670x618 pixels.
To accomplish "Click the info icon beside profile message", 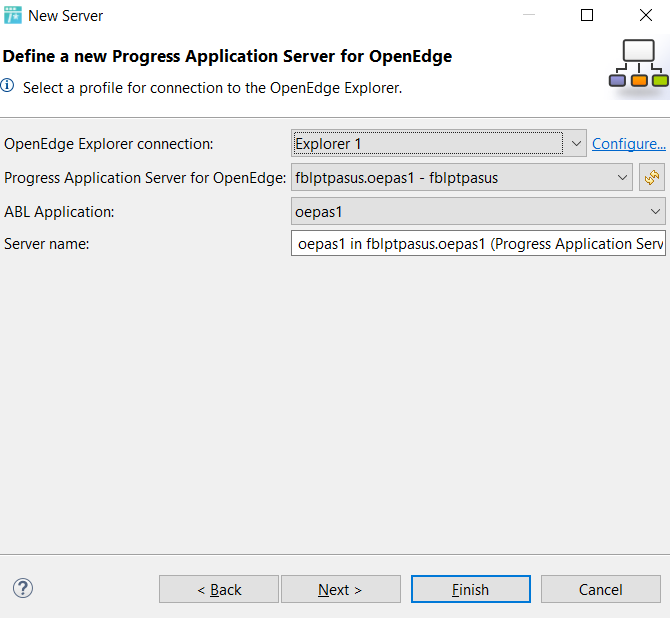I will [7, 85].
